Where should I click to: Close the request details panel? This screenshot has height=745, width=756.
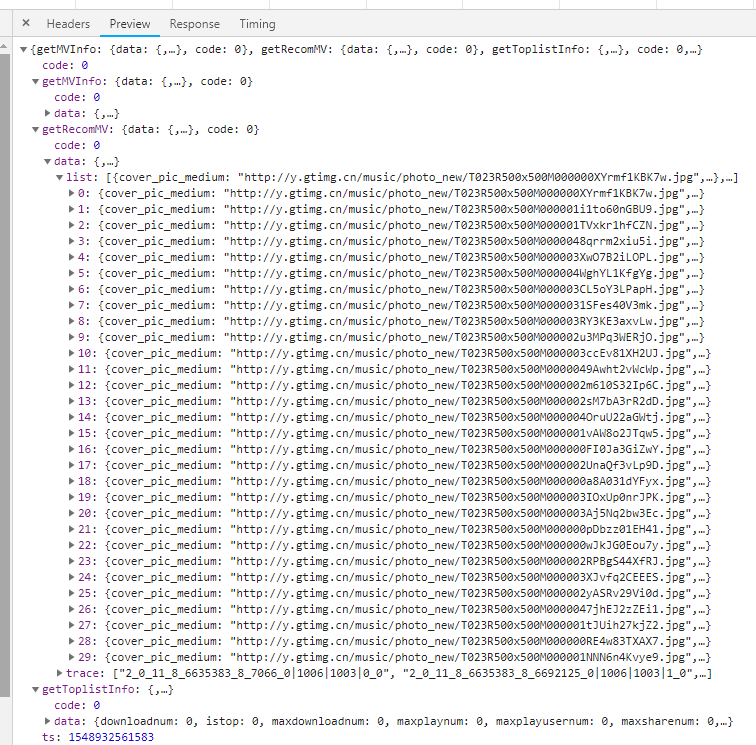(26, 23)
